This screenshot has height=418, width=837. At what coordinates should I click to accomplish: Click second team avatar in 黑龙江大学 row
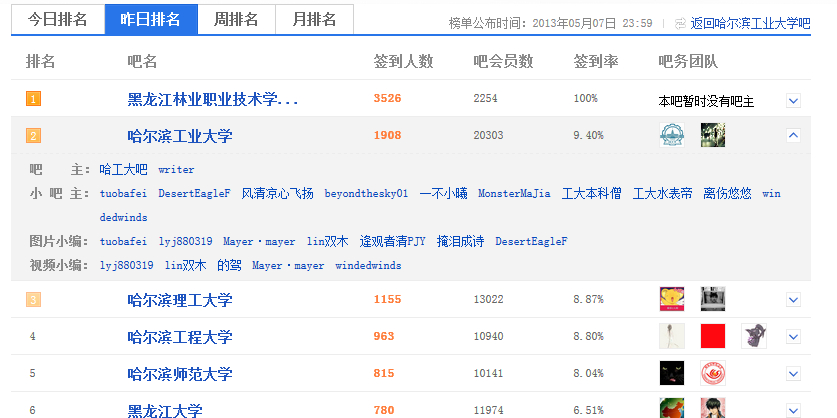click(x=713, y=408)
